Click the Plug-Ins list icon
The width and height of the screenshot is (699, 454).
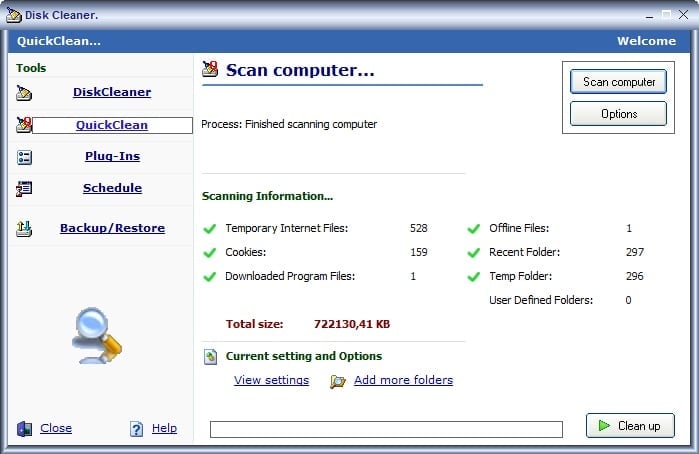24,157
